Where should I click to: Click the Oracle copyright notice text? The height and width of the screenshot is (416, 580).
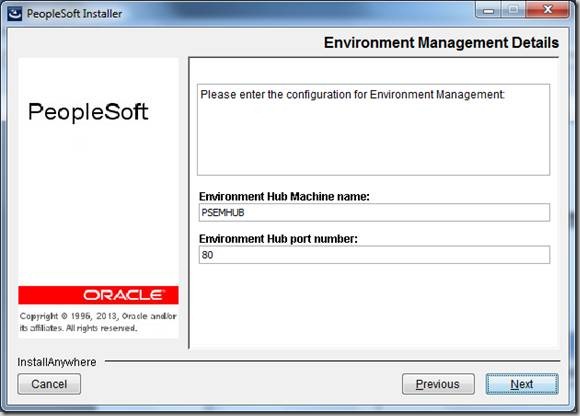click(98, 322)
